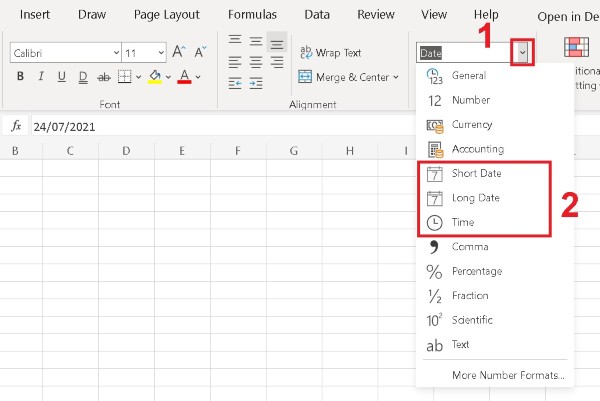Viewport: 600px width, 401px height.
Task: Open the Formulas tab
Action: tap(252, 15)
